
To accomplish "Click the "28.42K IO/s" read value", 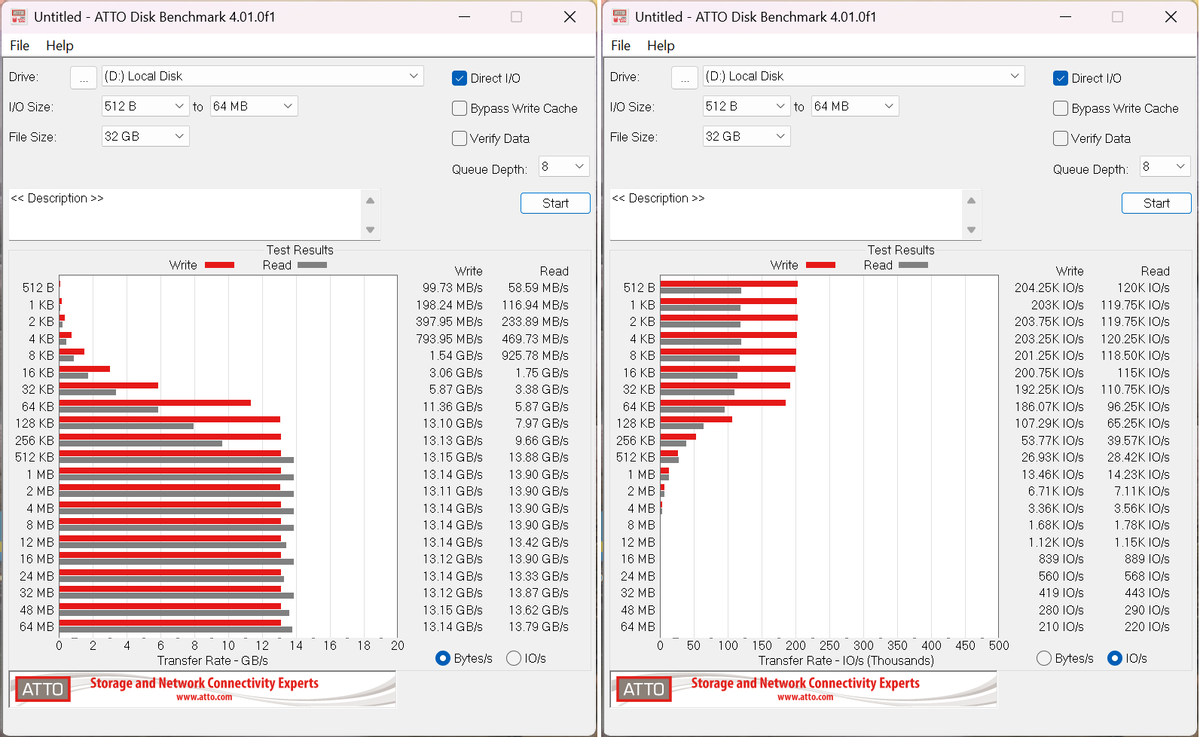I will pyautogui.click(x=1139, y=458).
